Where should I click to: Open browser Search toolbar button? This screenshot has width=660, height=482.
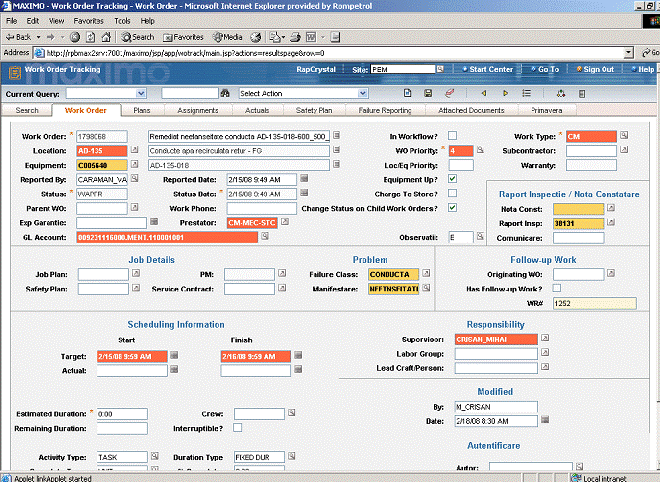(138, 37)
